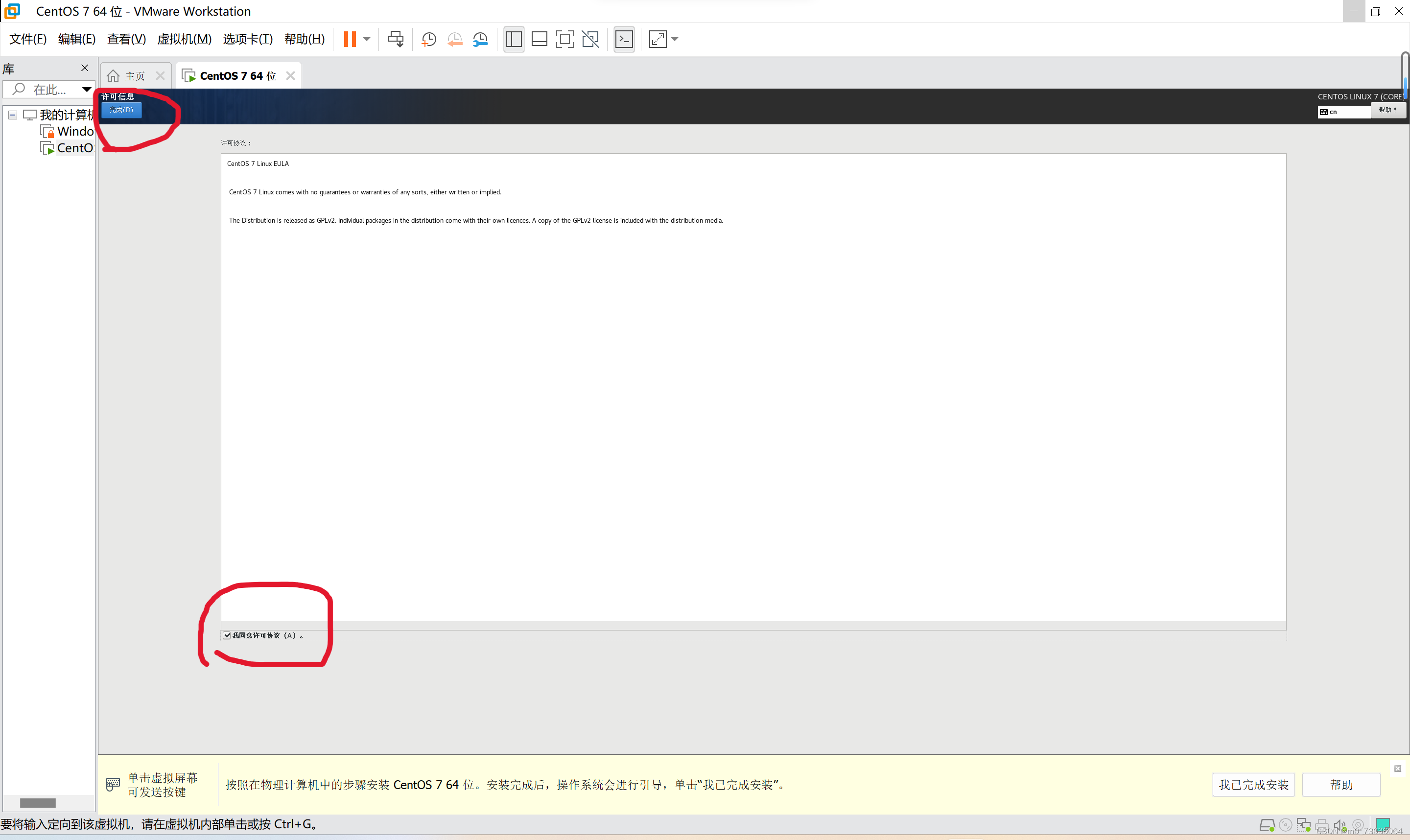The image size is (1410, 840).
Task: Pause the virtual machine
Action: [x=350, y=39]
